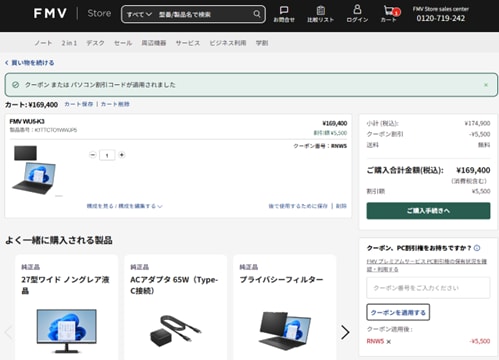Dismiss the coupon applied notification

(x=486, y=85)
